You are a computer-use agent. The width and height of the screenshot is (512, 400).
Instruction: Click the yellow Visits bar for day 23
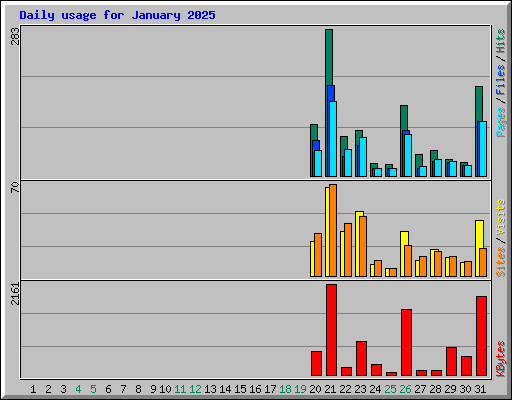[x=358, y=244]
